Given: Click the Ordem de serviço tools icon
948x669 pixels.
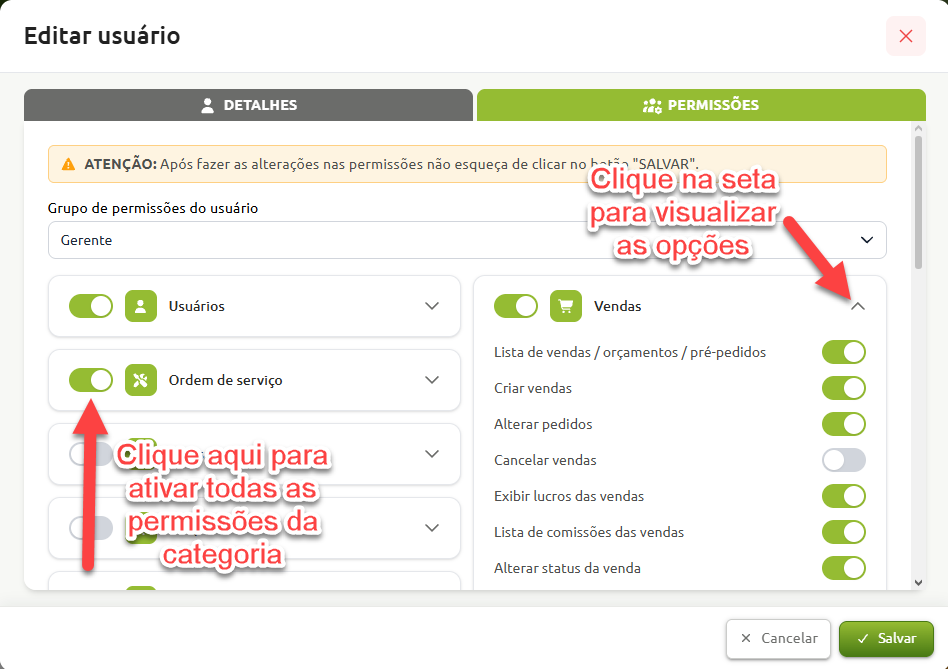Looking at the screenshot, I should click(x=141, y=380).
